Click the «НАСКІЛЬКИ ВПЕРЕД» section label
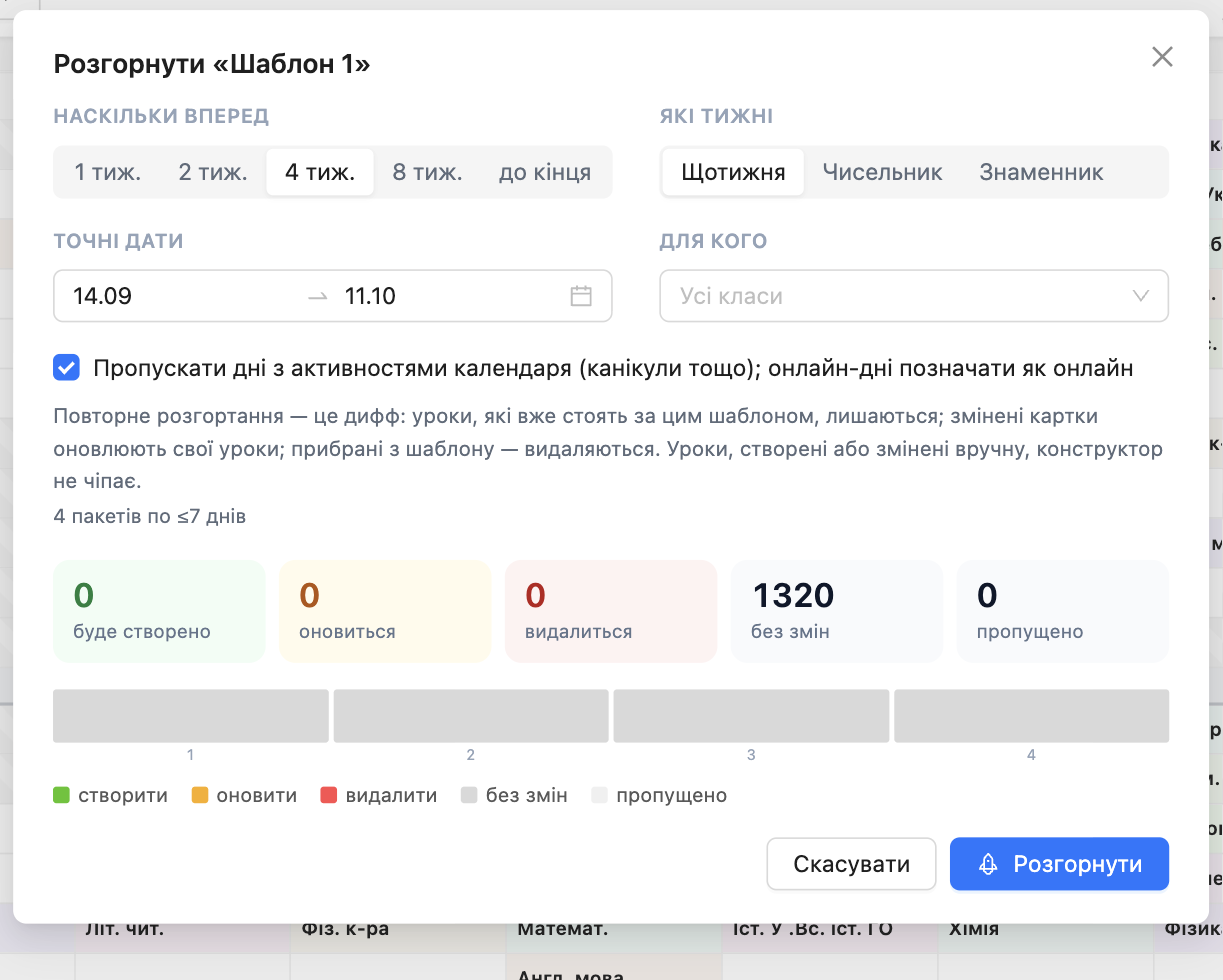 (x=161, y=116)
